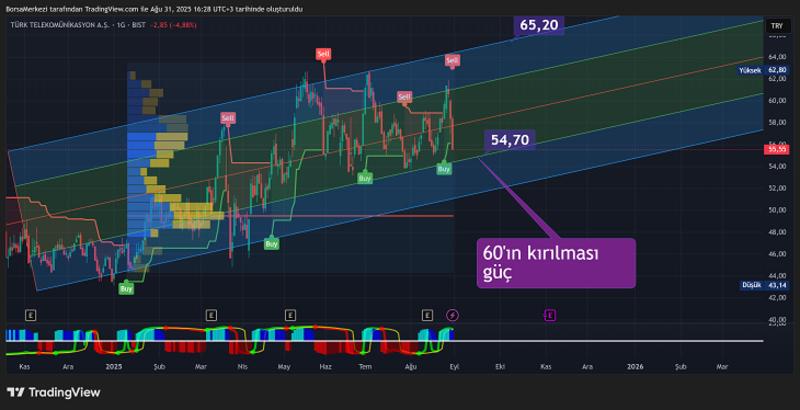Click the 50,00 price axis level
Image resolution: width=800 pixels, height=410 pixels.
(777, 210)
